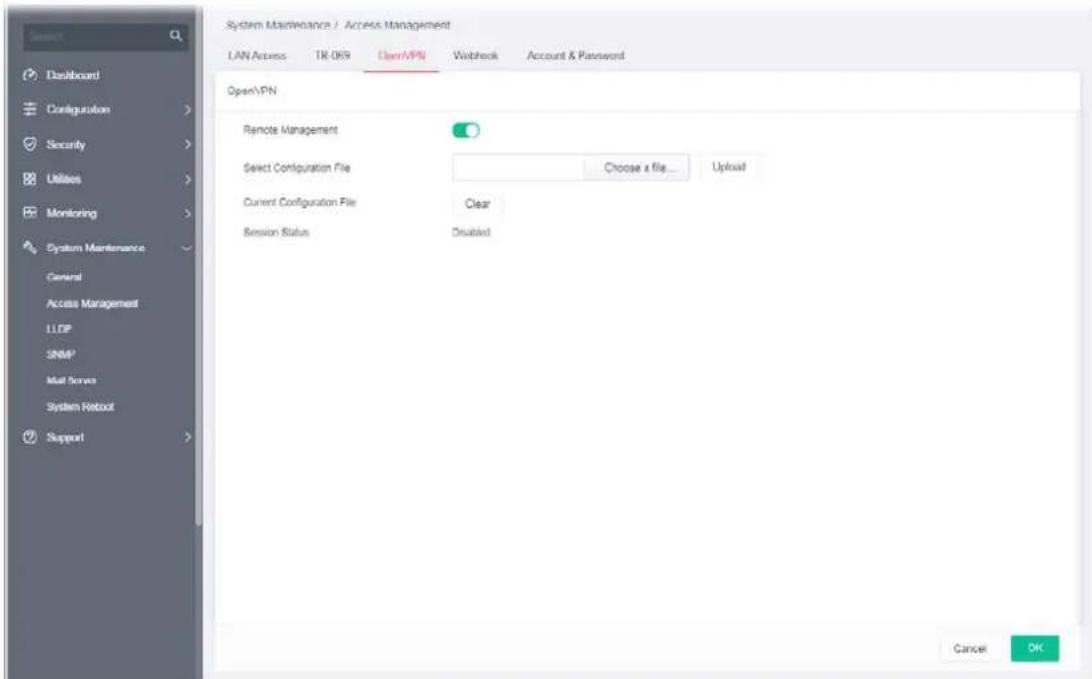Click the Cancel button

969,648
